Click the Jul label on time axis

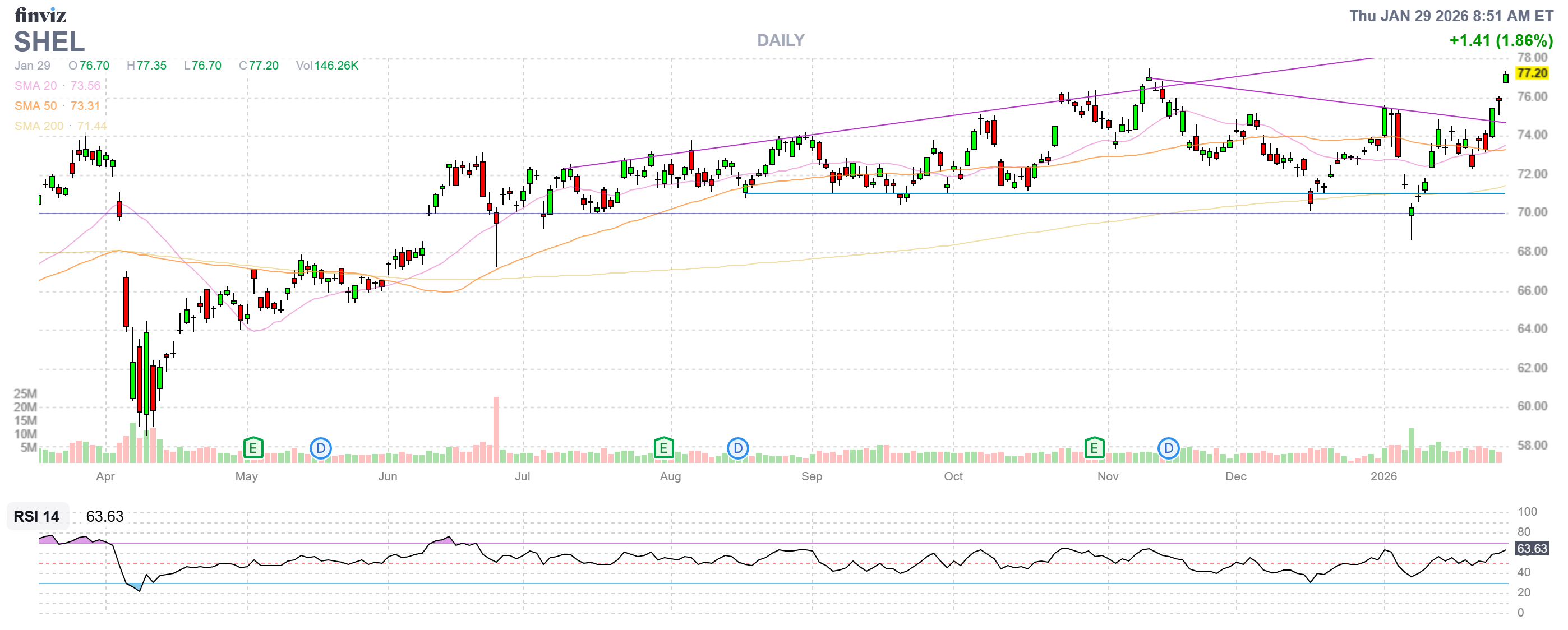(x=522, y=477)
